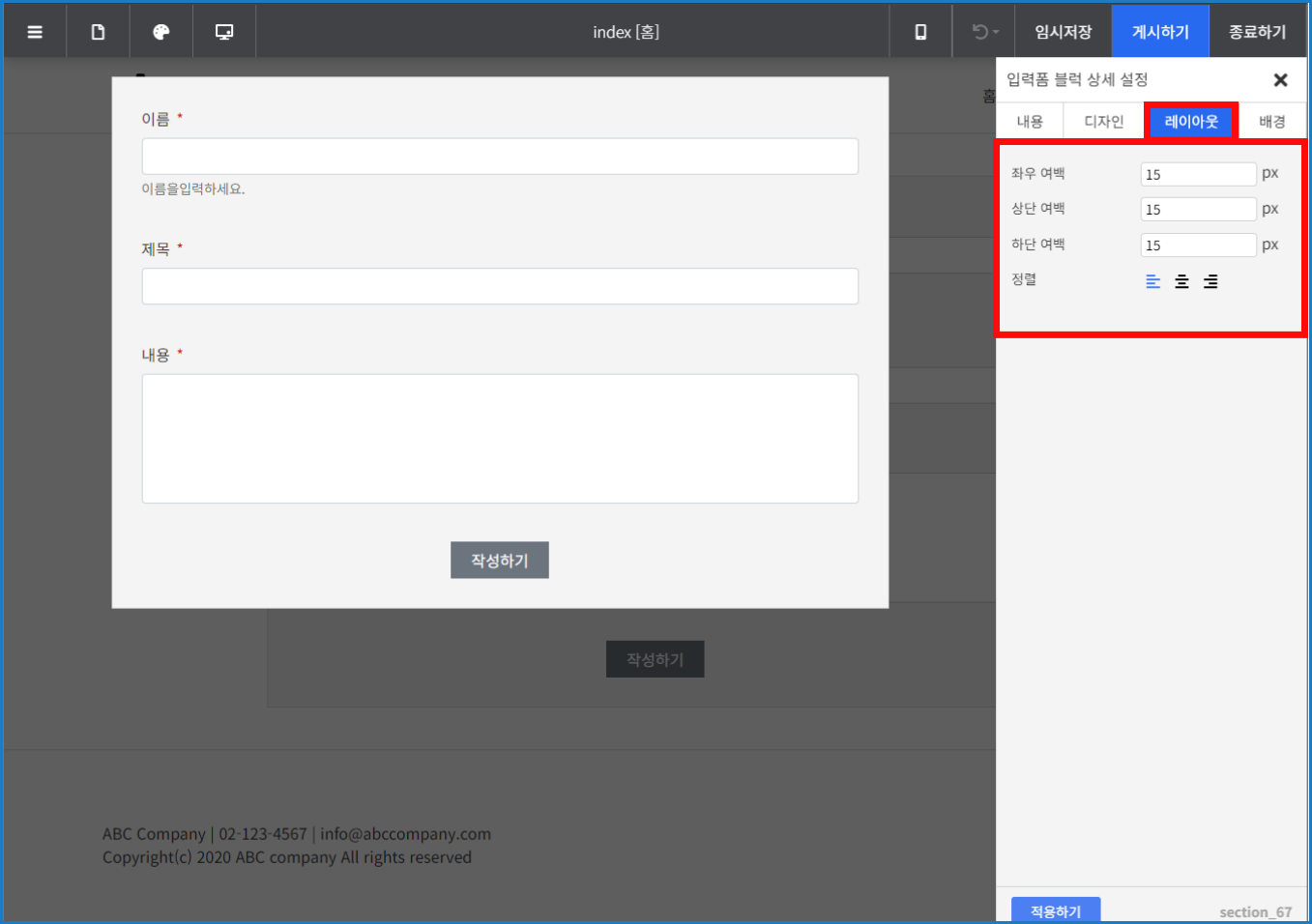Viewport: 1312px width, 924px height.
Task: Open the page management icon
Action: pyautogui.click(x=98, y=30)
